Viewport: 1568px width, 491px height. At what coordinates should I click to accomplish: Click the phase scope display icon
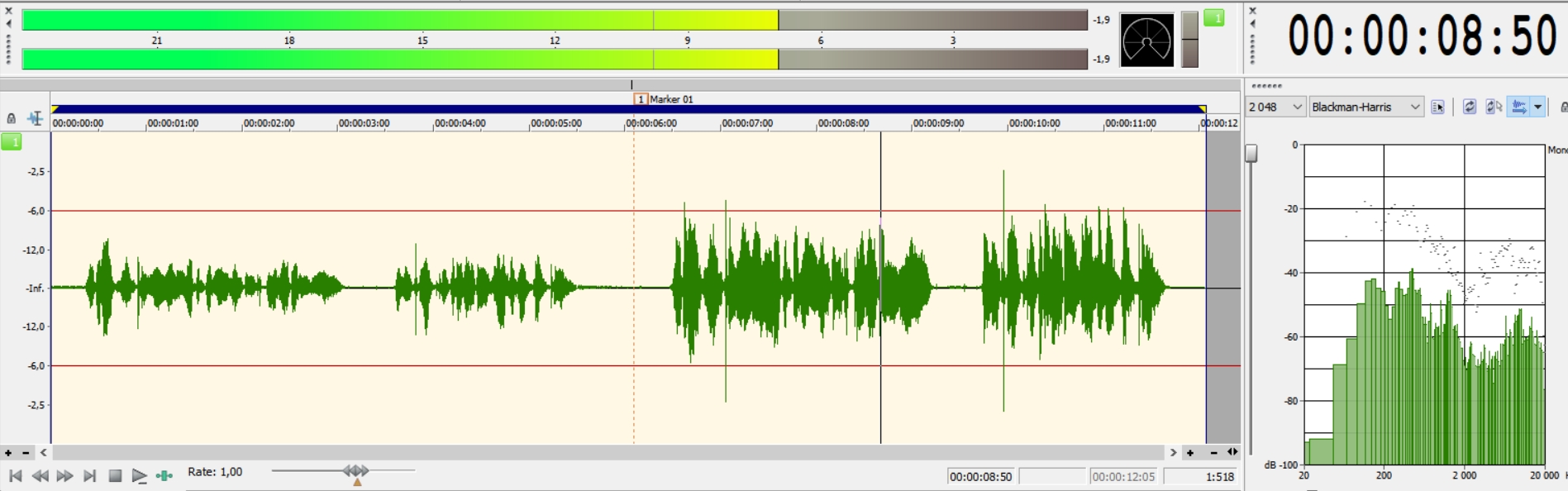point(1146,40)
